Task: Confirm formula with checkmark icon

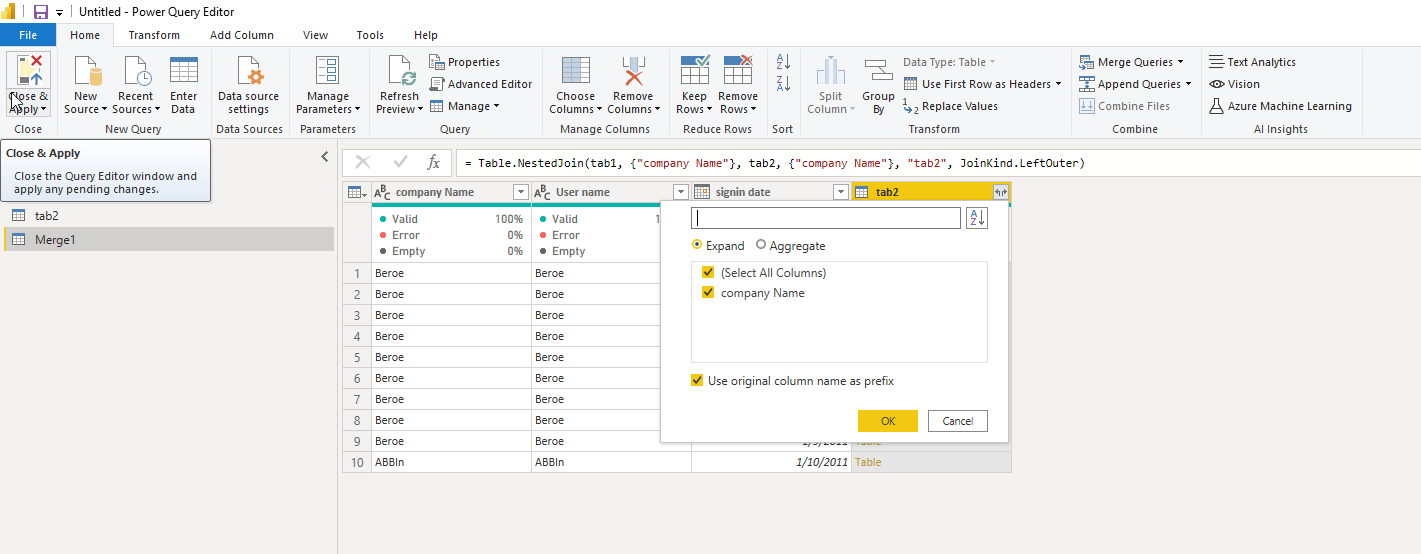Action: (x=400, y=162)
